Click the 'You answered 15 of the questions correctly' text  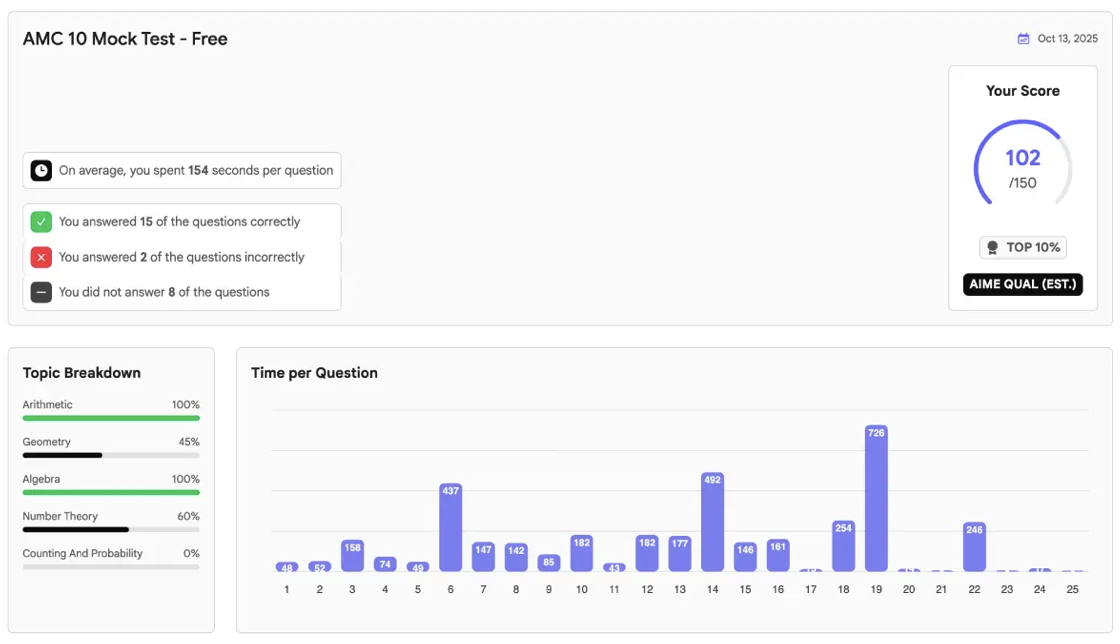coord(179,222)
